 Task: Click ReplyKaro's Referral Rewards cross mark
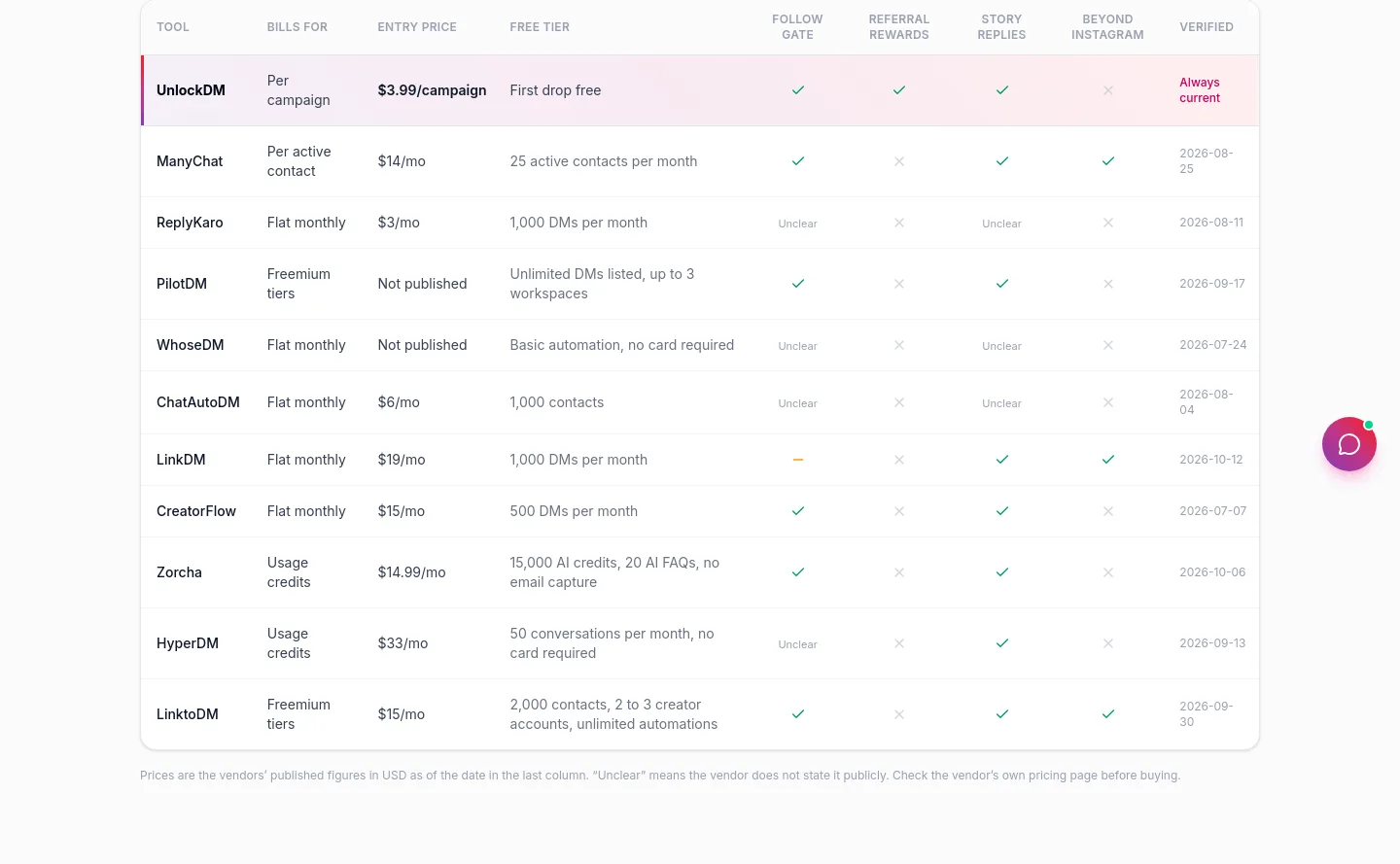point(899,223)
